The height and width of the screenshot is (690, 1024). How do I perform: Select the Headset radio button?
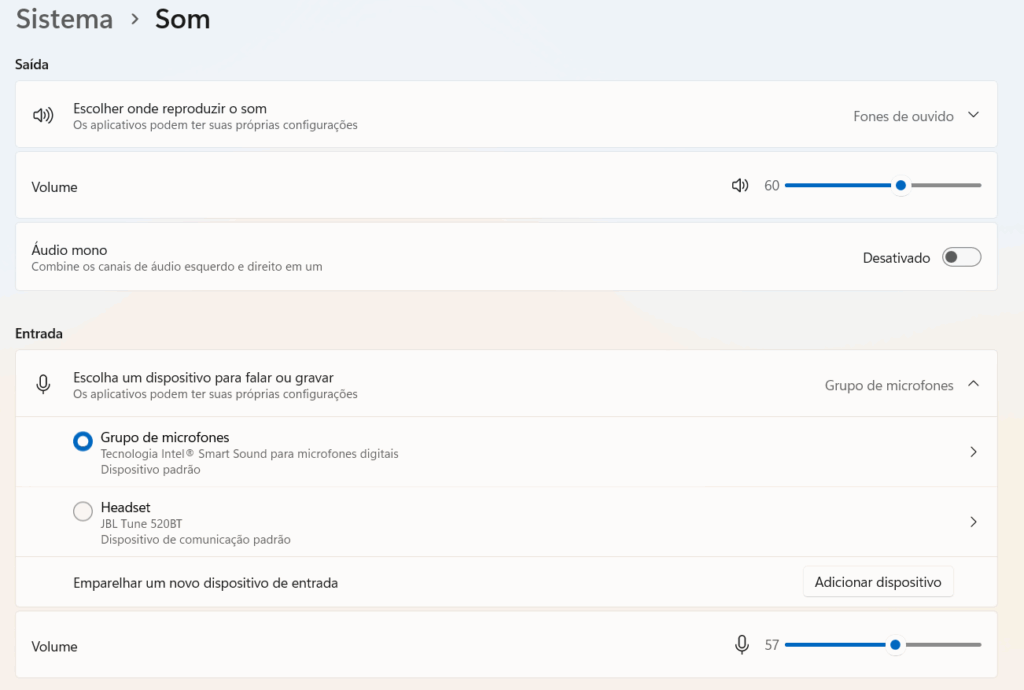pyautogui.click(x=83, y=510)
